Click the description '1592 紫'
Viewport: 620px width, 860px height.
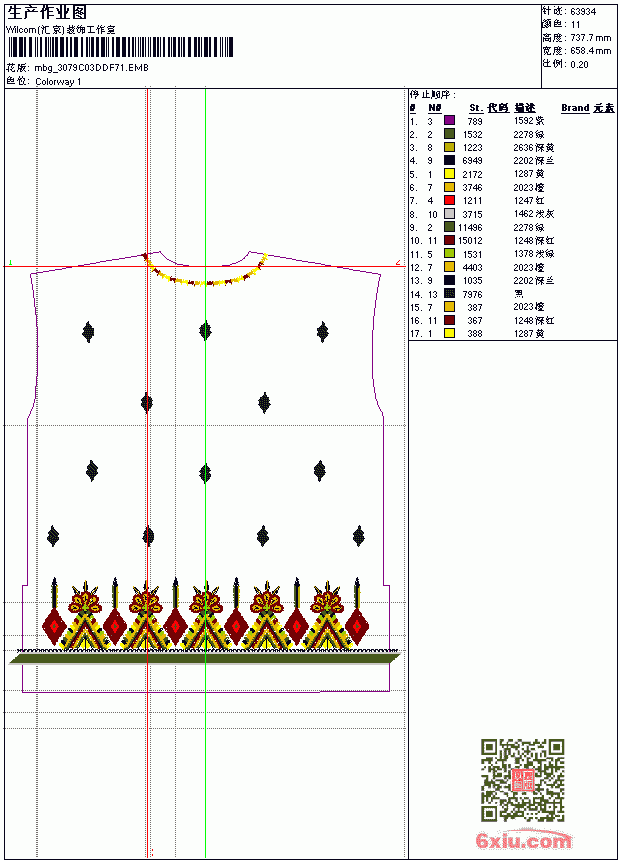[x=529, y=121]
